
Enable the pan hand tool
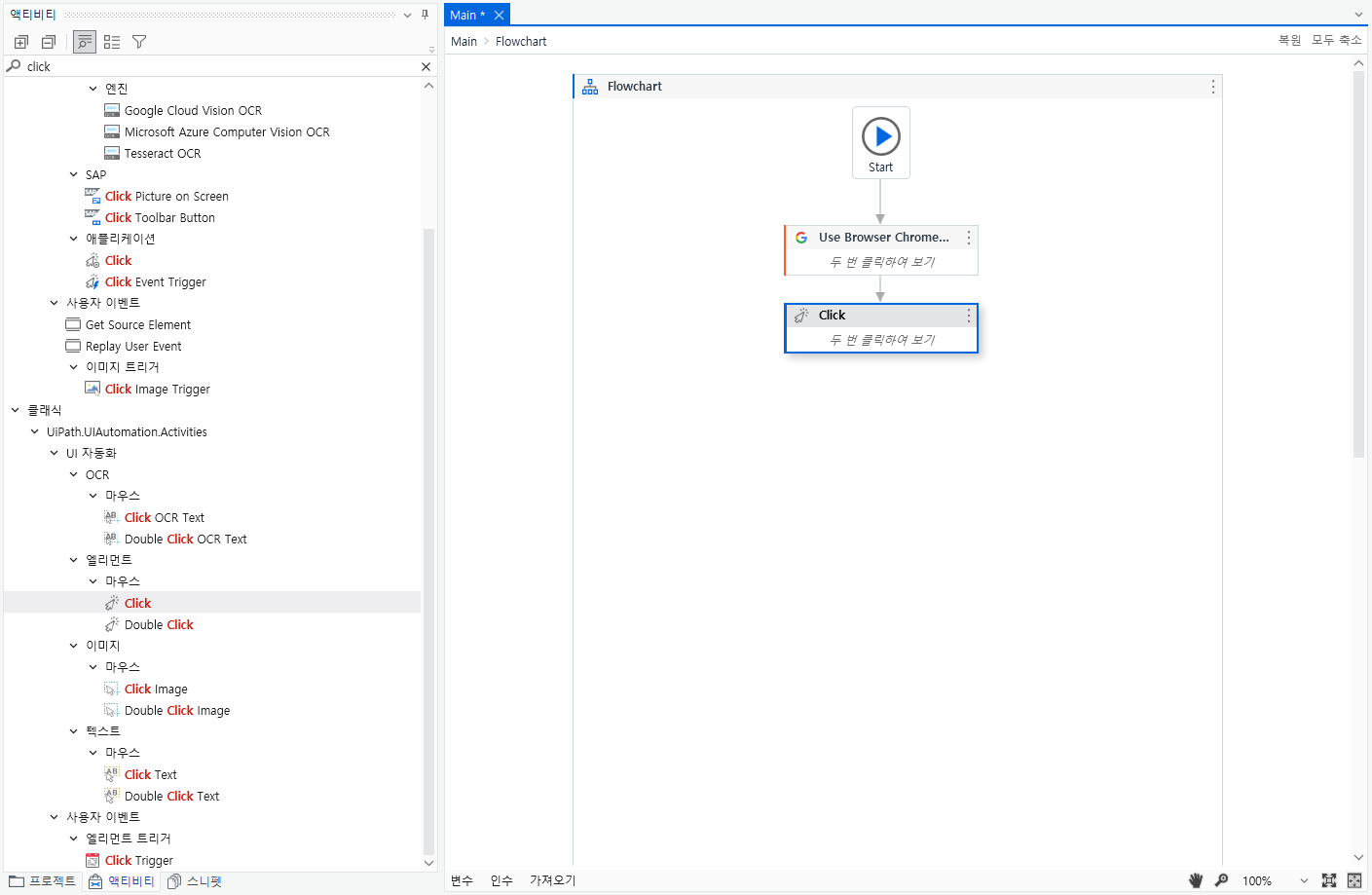[x=1196, y=880]
